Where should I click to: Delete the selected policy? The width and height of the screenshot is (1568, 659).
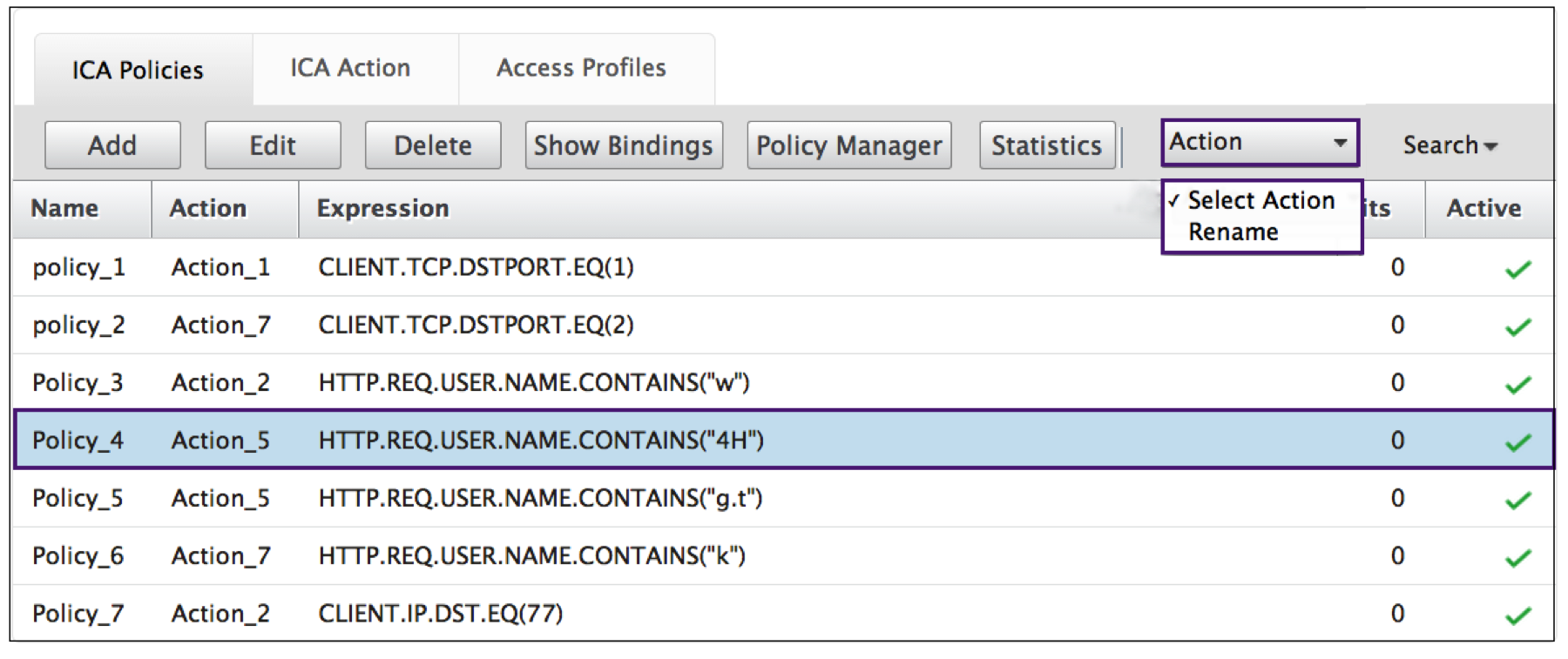tap(432, 145)
